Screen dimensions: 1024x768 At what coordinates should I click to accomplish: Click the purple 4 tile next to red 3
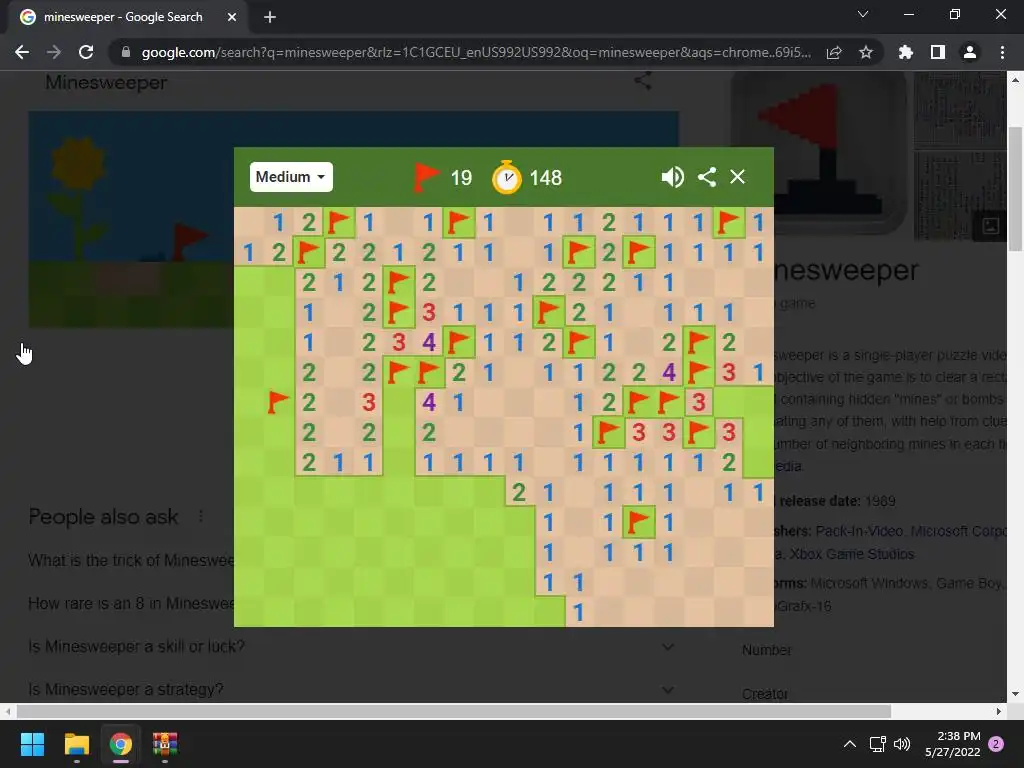(x=428, y=342)
